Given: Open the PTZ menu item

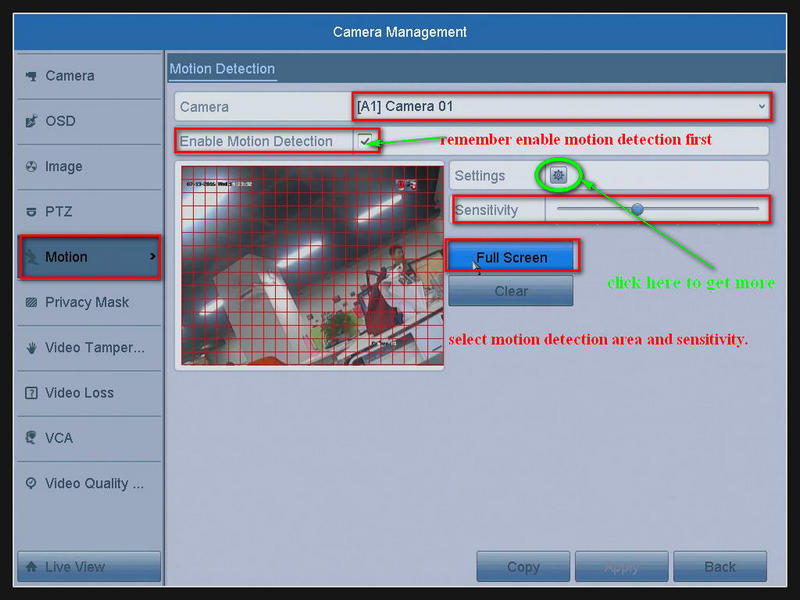Looking at the screenshot, I should point(89,212).
